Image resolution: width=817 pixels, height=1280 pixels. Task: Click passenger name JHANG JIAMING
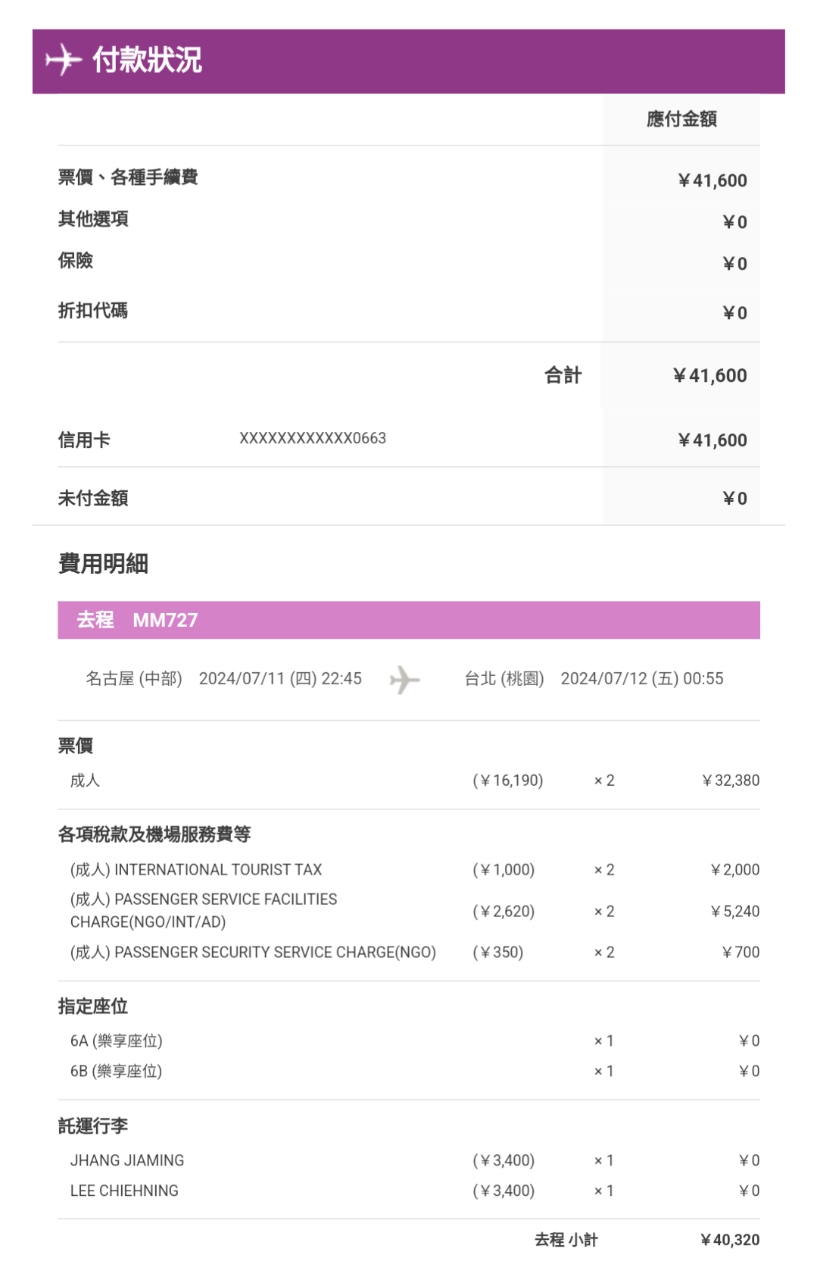pyautogui.click(x=127, y=1161)
